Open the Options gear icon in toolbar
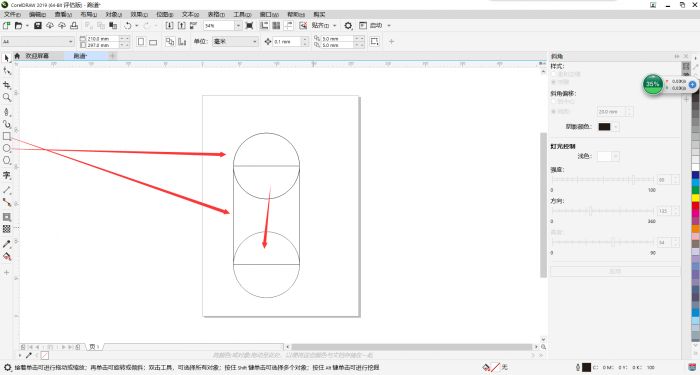Screen dimensions: 700x375 348,25
